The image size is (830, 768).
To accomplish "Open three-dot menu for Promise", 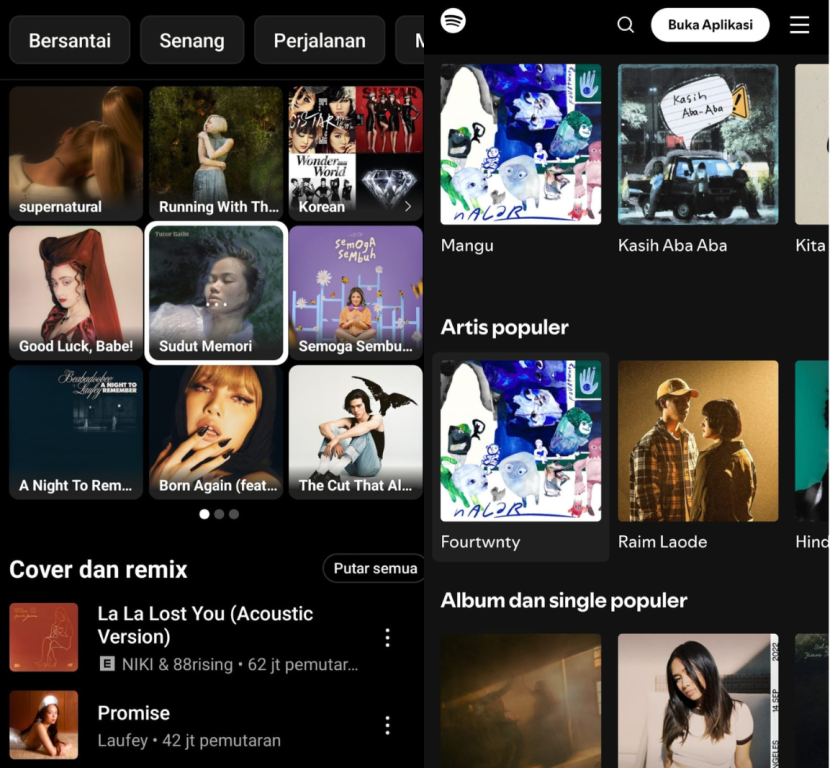I will (387, 725).
